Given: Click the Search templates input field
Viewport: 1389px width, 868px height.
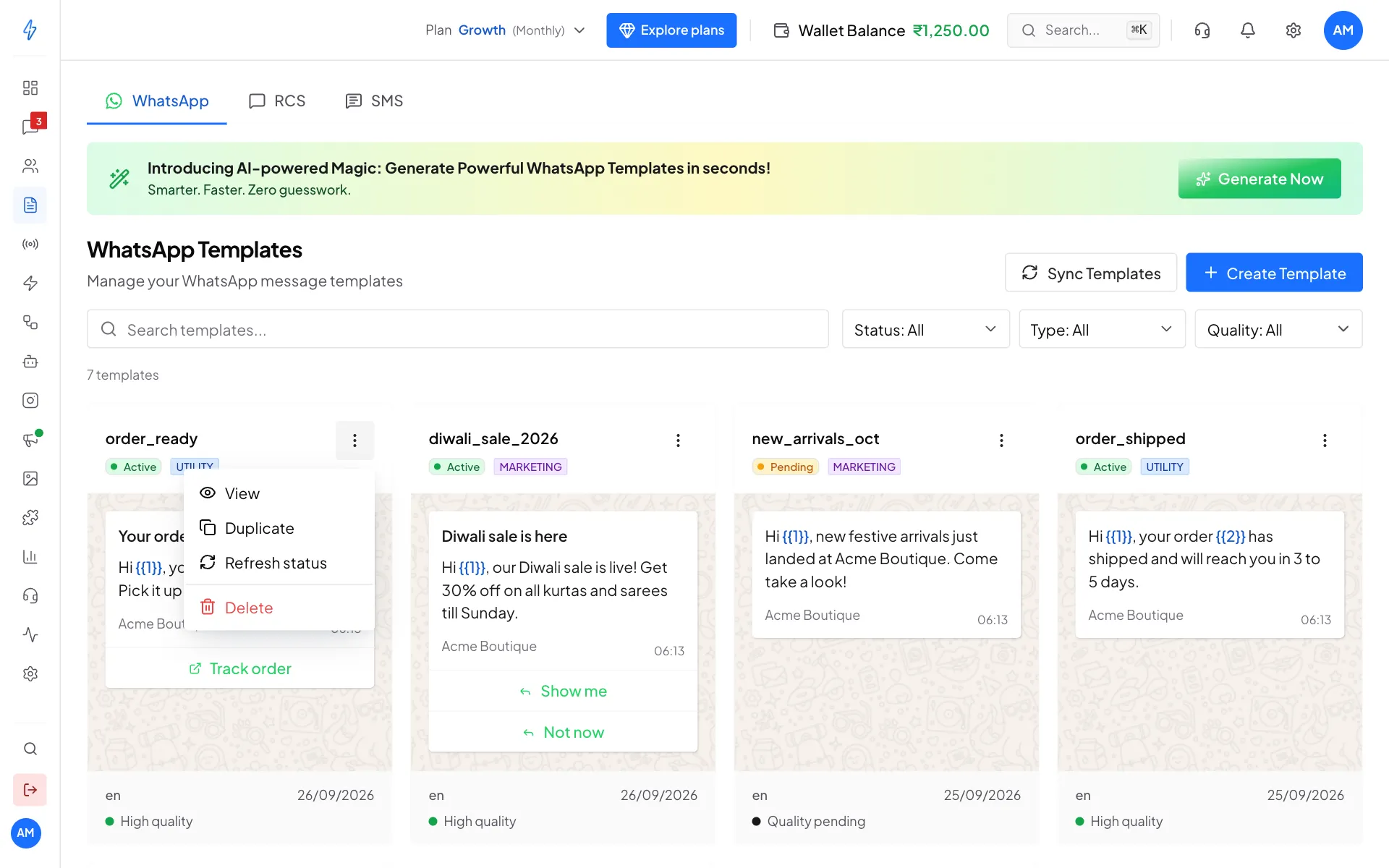Looking at the screenshot, I should [458, 329].
